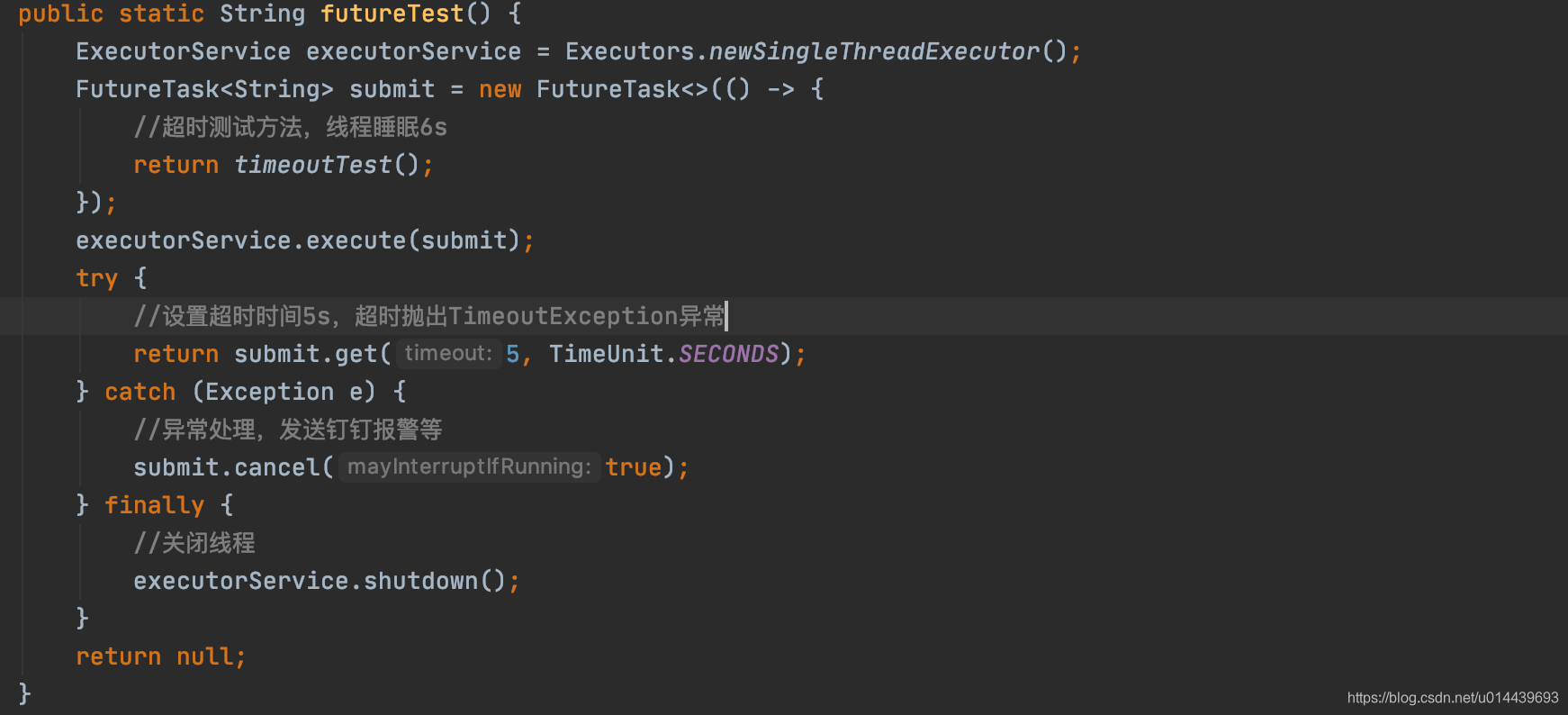Image resolution: width=1568 pixels, height=715 pixels.
Task: Click the ExecutorService type before executorService
Action: pyautogui.click(x=183, y=51)
